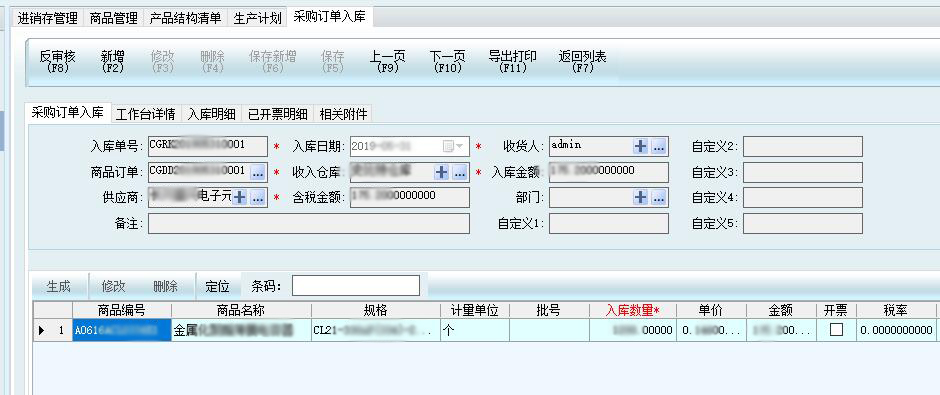Click the ellipsis button beside 商品订单 field

click(x=258, y=172)
